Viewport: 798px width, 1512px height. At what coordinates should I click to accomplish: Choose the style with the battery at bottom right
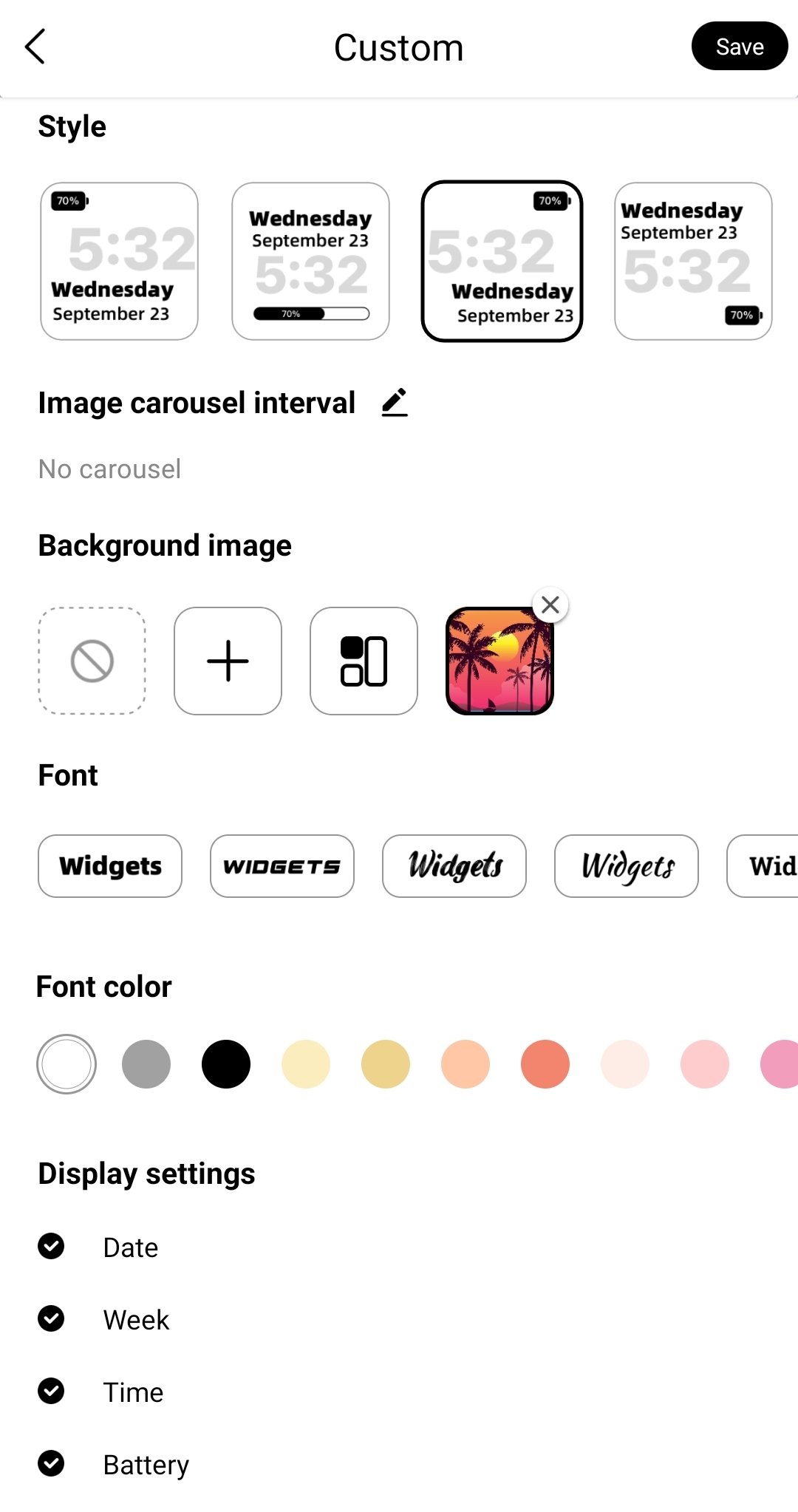[x=693, y=261]
